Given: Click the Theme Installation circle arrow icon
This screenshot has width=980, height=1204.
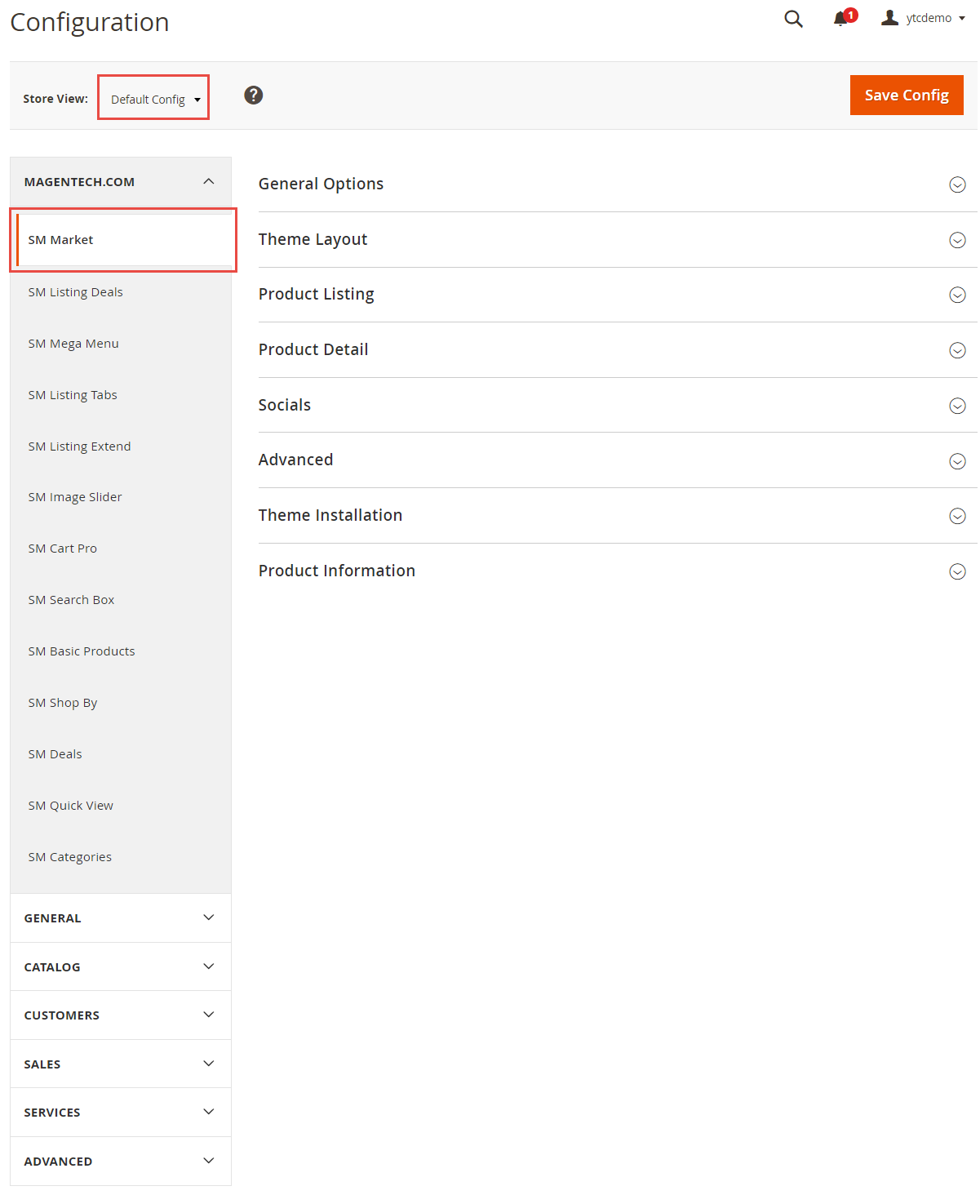Looking at the screenshot, I should 958,516.
